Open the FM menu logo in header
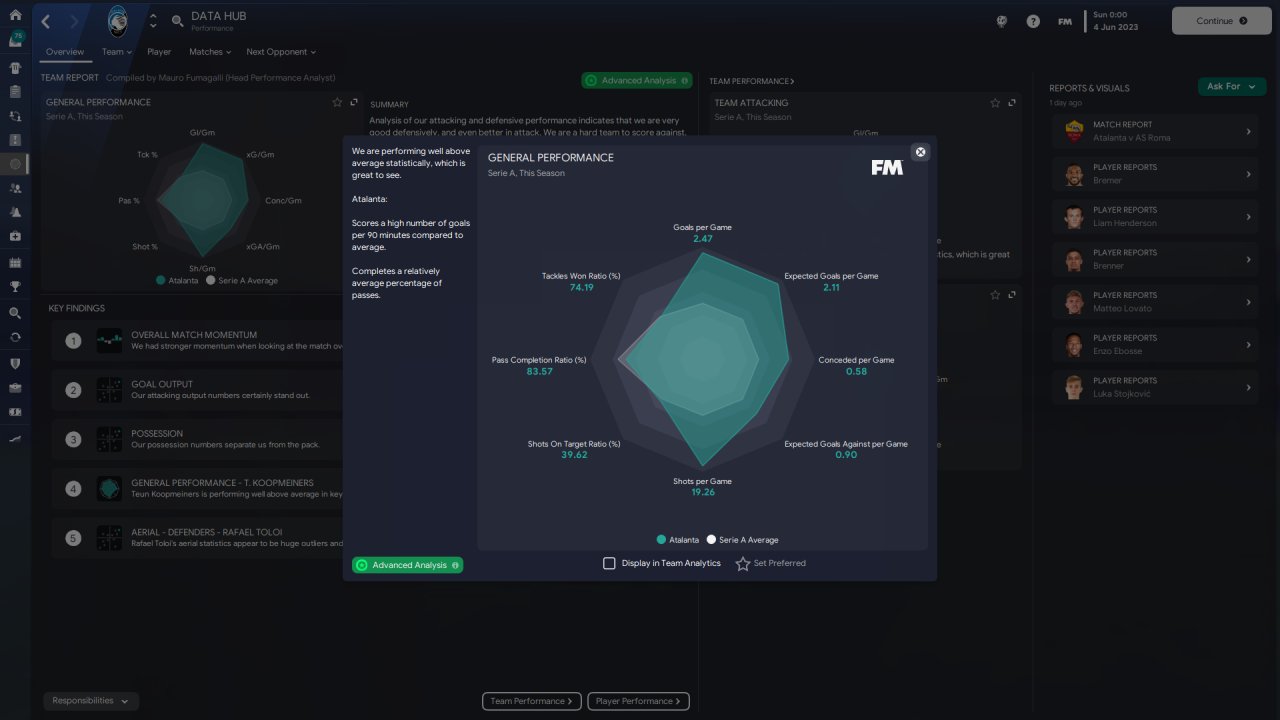The height and width of the screenshot is (720, 1280). point(1065,21)
